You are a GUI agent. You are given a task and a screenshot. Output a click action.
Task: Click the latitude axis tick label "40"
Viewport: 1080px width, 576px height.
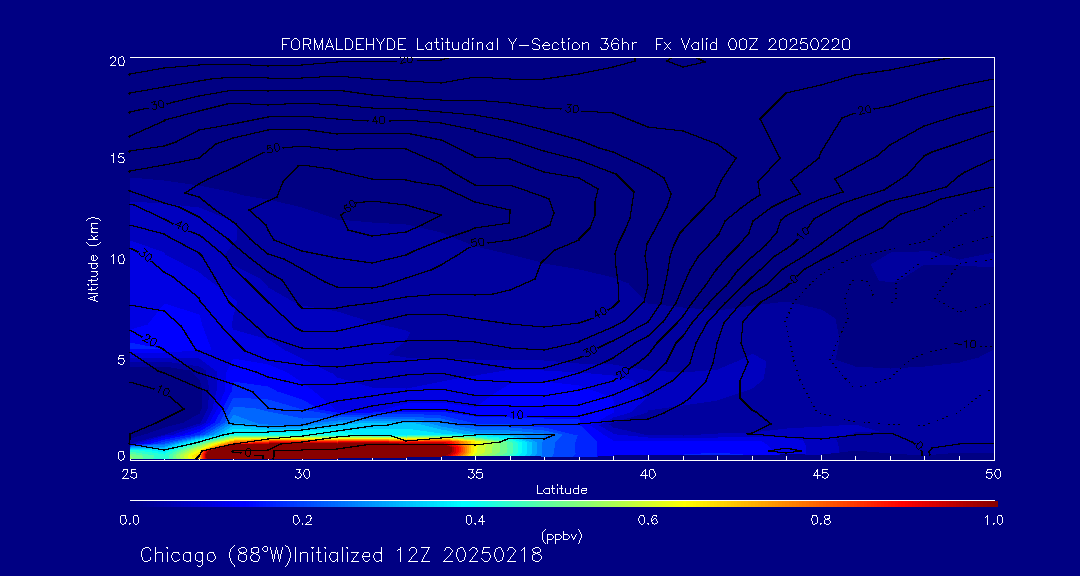click(648, 474)
